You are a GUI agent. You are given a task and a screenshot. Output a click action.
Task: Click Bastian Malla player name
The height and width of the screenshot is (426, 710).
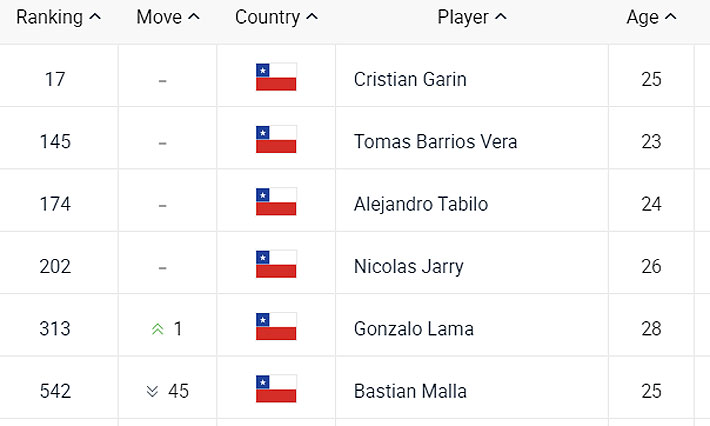[x=410, y=390]
